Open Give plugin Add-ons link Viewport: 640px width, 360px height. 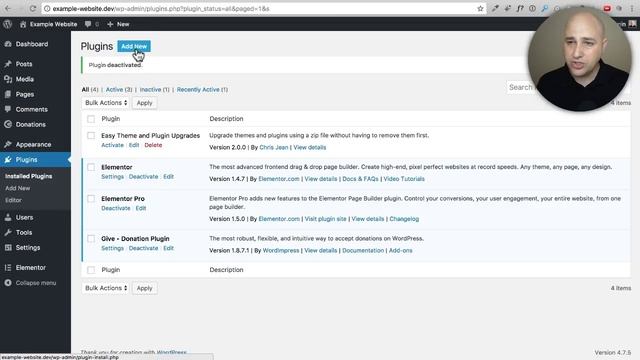(400, 251)
